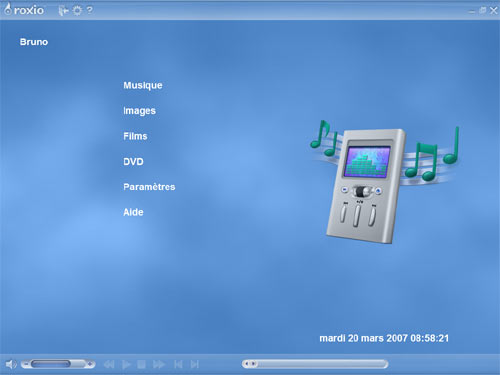
Task: Click the rewind button
Action: coord(109,364)
